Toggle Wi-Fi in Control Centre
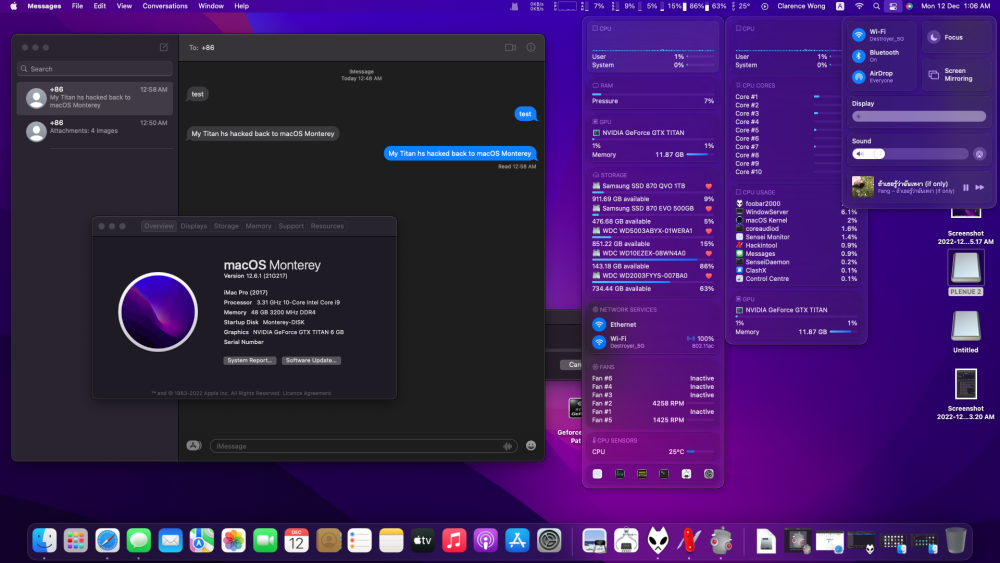Viewport: 1000px width, 563px height. coord(859,35)
